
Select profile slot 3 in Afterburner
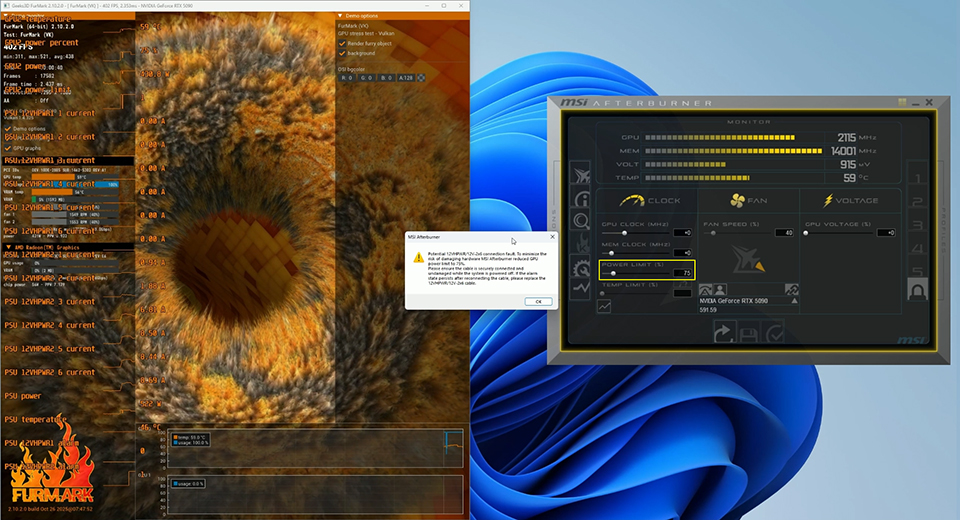[x=916, y=226]
